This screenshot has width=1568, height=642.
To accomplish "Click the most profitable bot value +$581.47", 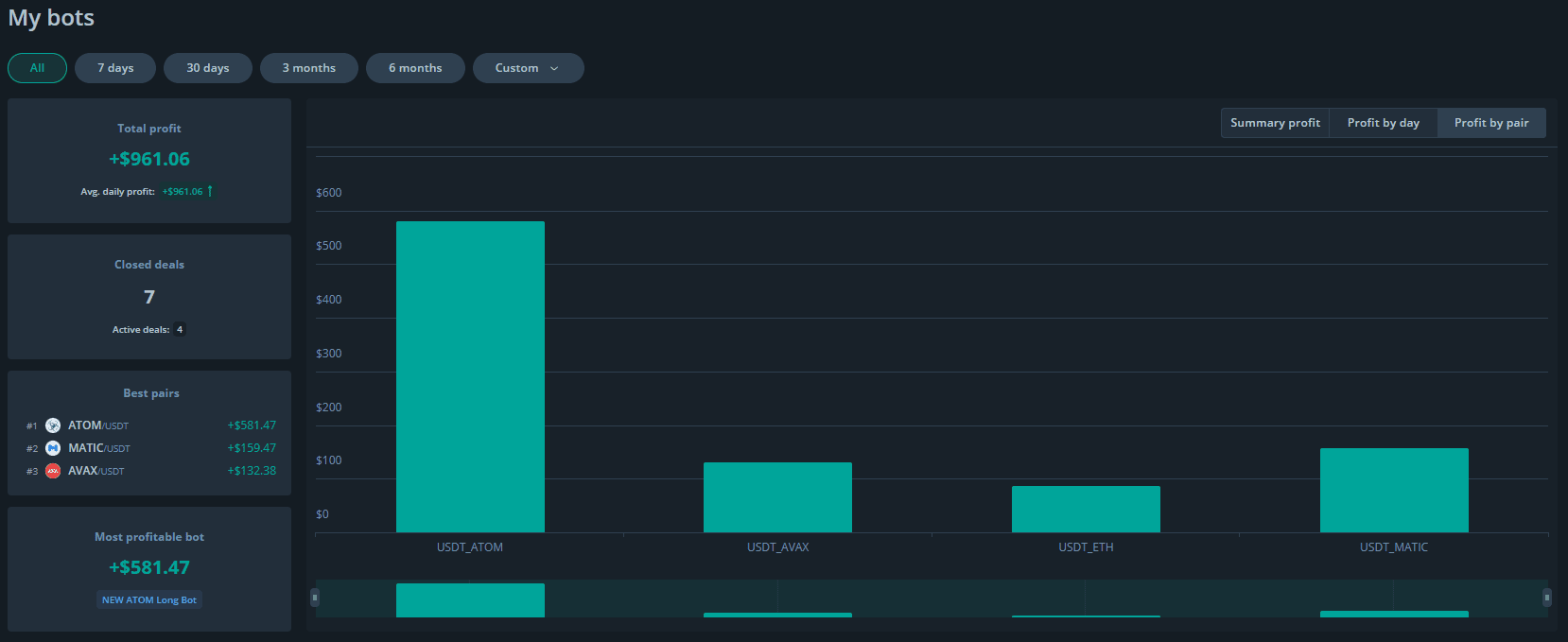I will [x=149, y=567].
